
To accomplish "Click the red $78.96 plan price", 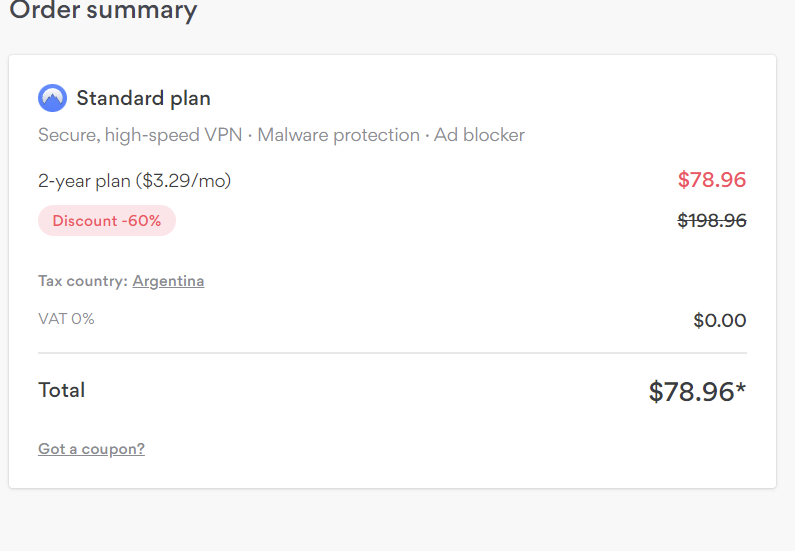I will [x=712, y=180].
